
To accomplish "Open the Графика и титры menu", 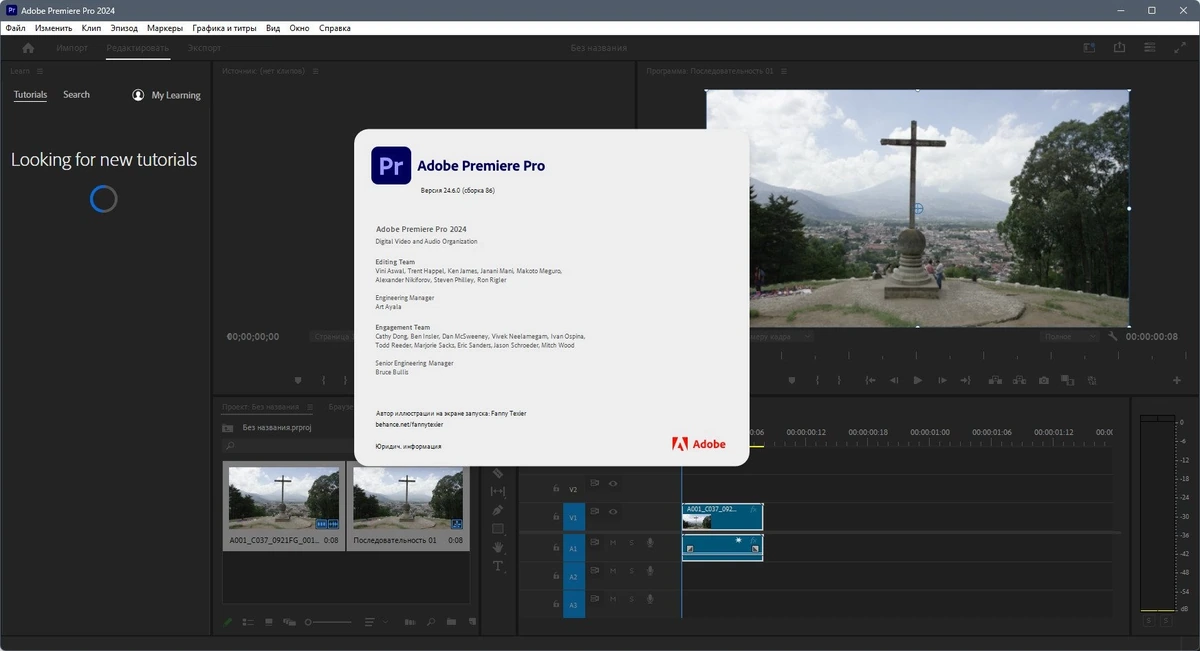I will (225, 28).
